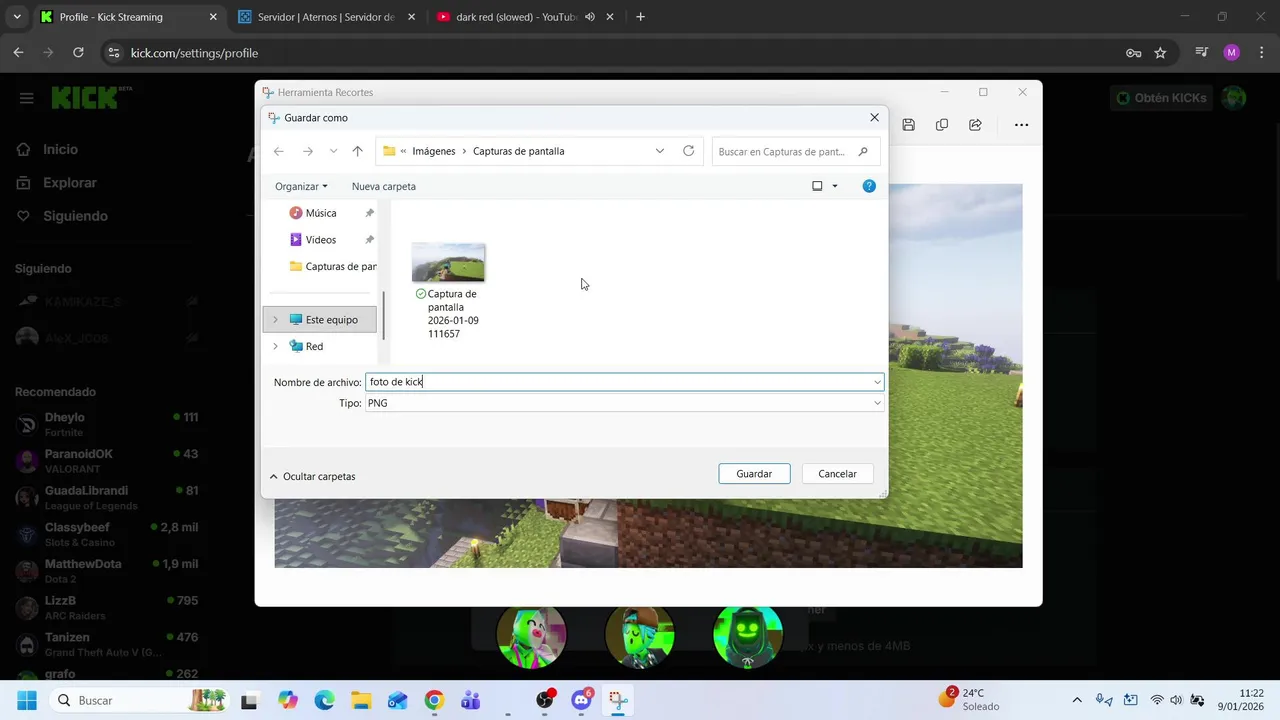Mute the YouTube tab audio icon

pyautogui.click(x=590, y=17)
